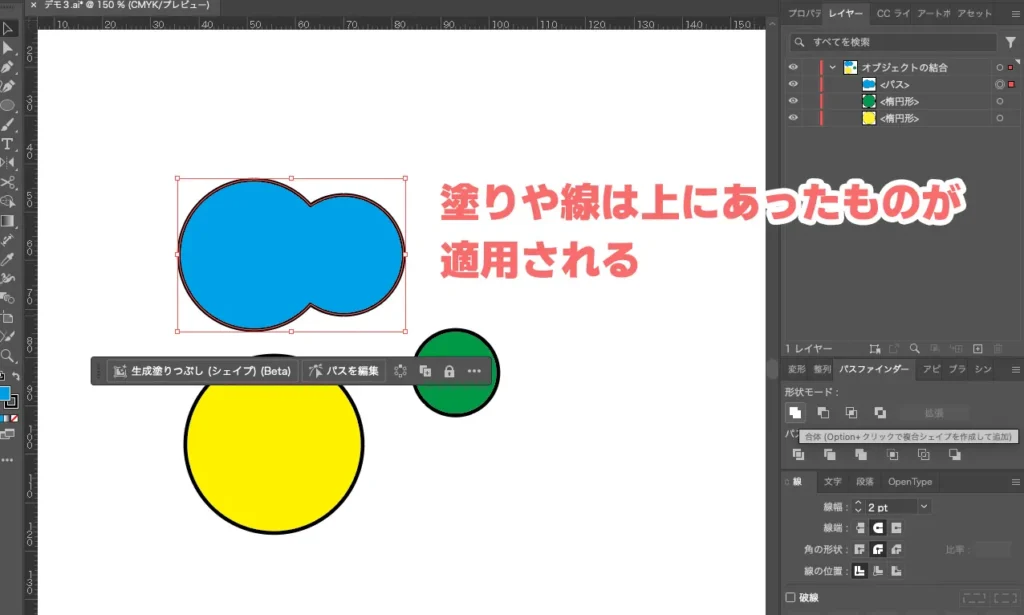Hide the yellow 楕円形 object
Screen dimensions: 1024x615
coord(793,117)
